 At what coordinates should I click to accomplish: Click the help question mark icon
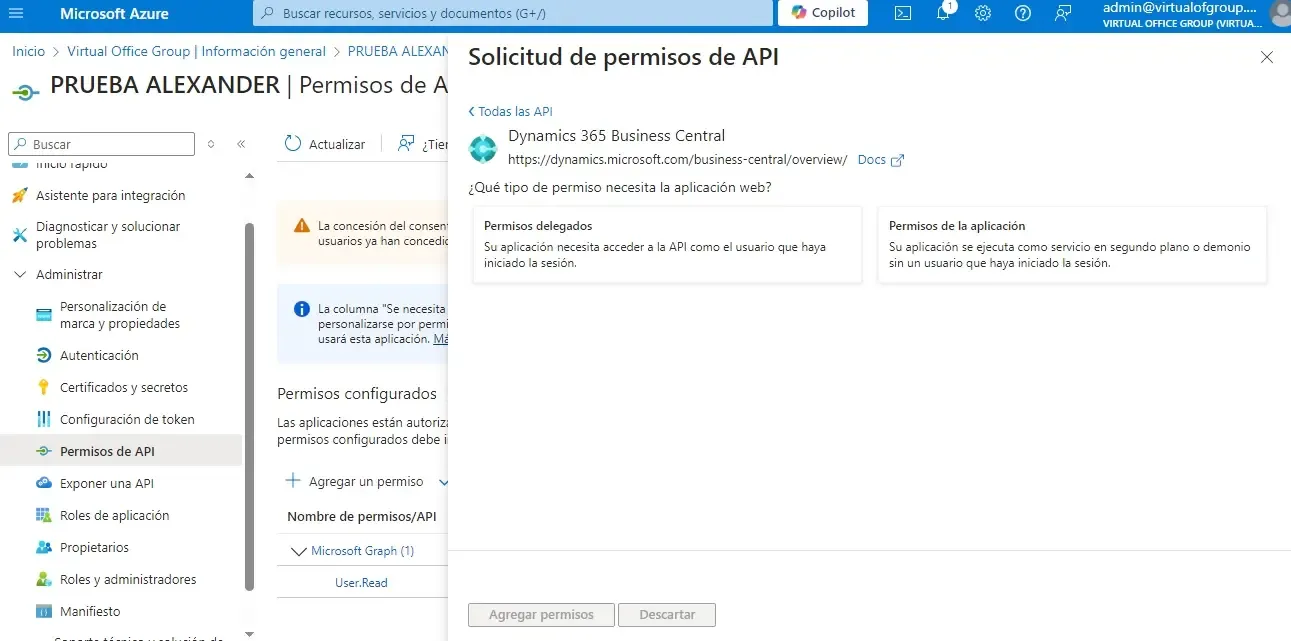click(x=1022, y=13)
